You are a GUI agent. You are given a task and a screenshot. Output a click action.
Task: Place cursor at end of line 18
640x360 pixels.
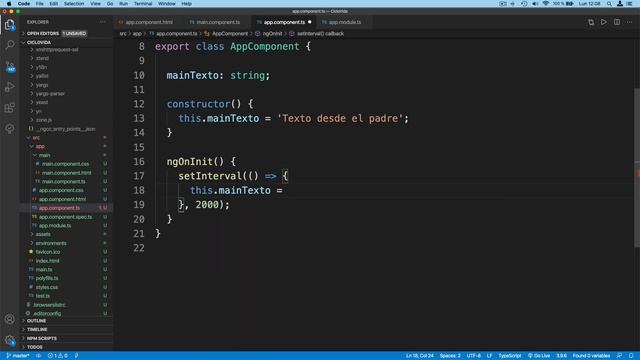click(x=283, y=190)
